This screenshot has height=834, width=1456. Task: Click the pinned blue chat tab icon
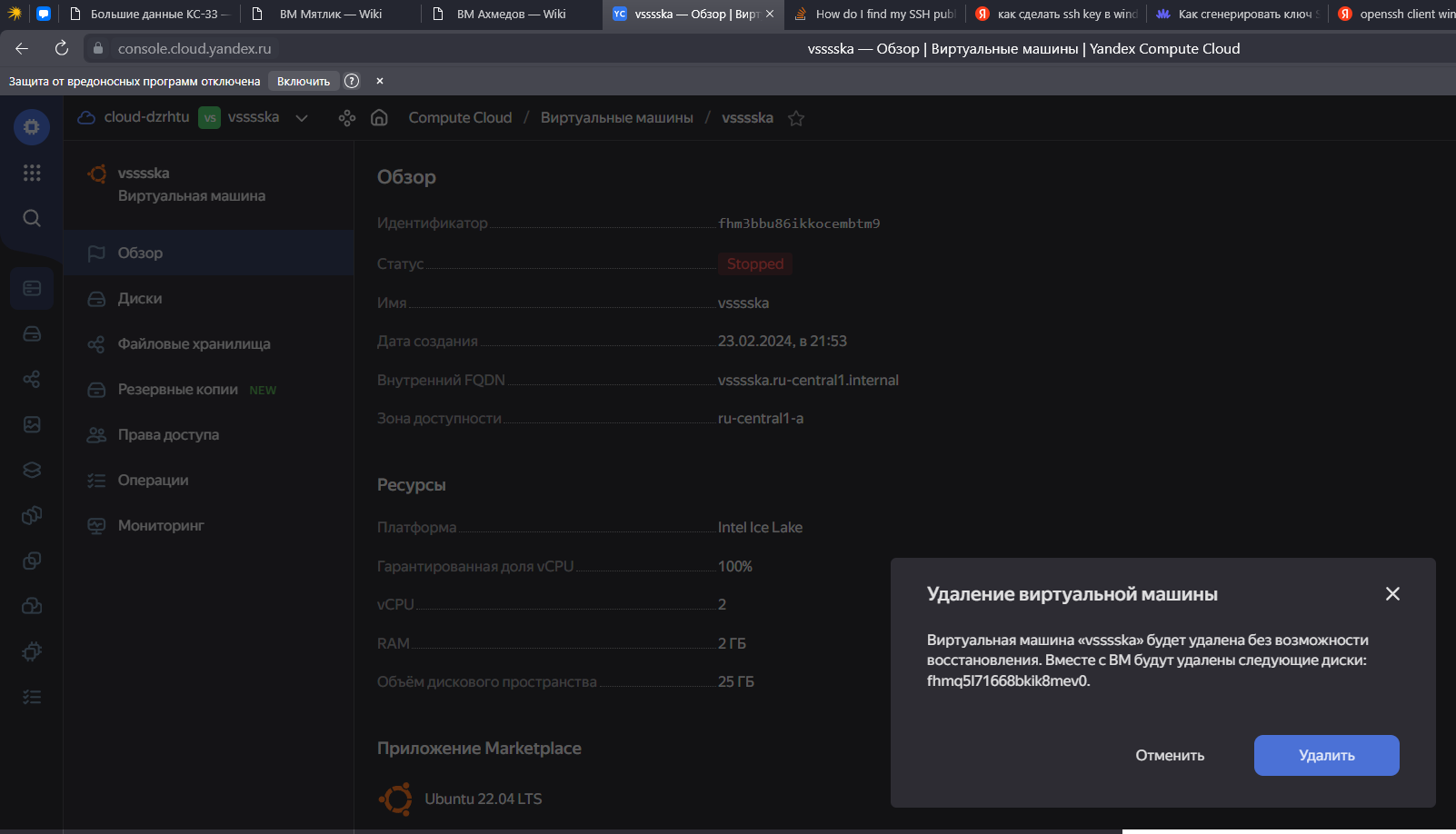[x=43, y=14]
